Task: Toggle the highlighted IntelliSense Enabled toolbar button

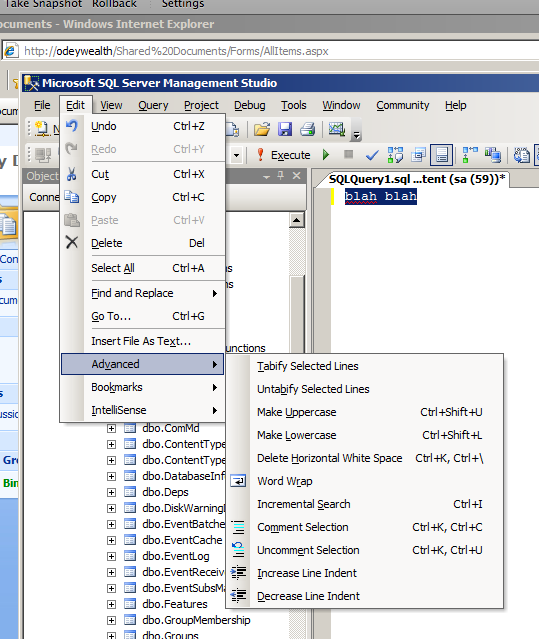Action: pyautogui.click(x=442, y=155)
